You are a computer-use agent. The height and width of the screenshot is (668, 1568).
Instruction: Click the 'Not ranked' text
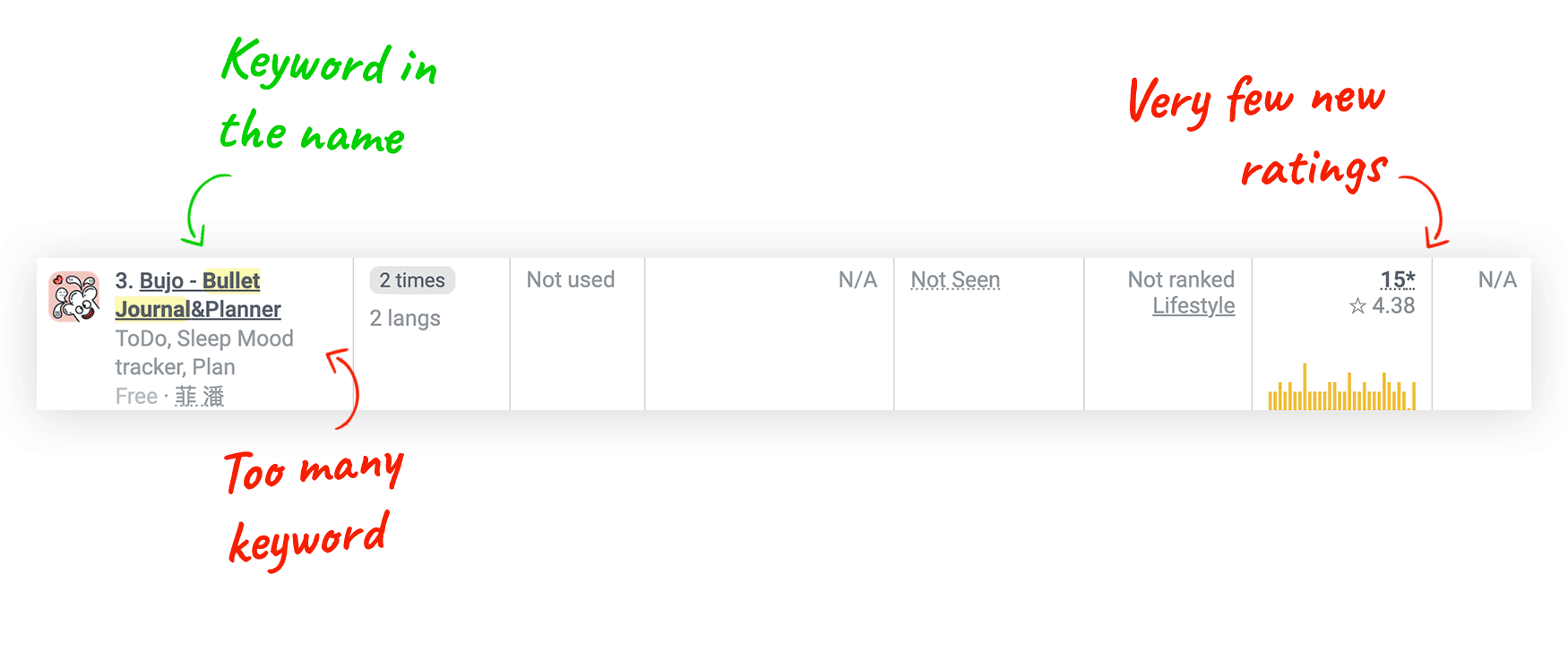click(1181, 279)
